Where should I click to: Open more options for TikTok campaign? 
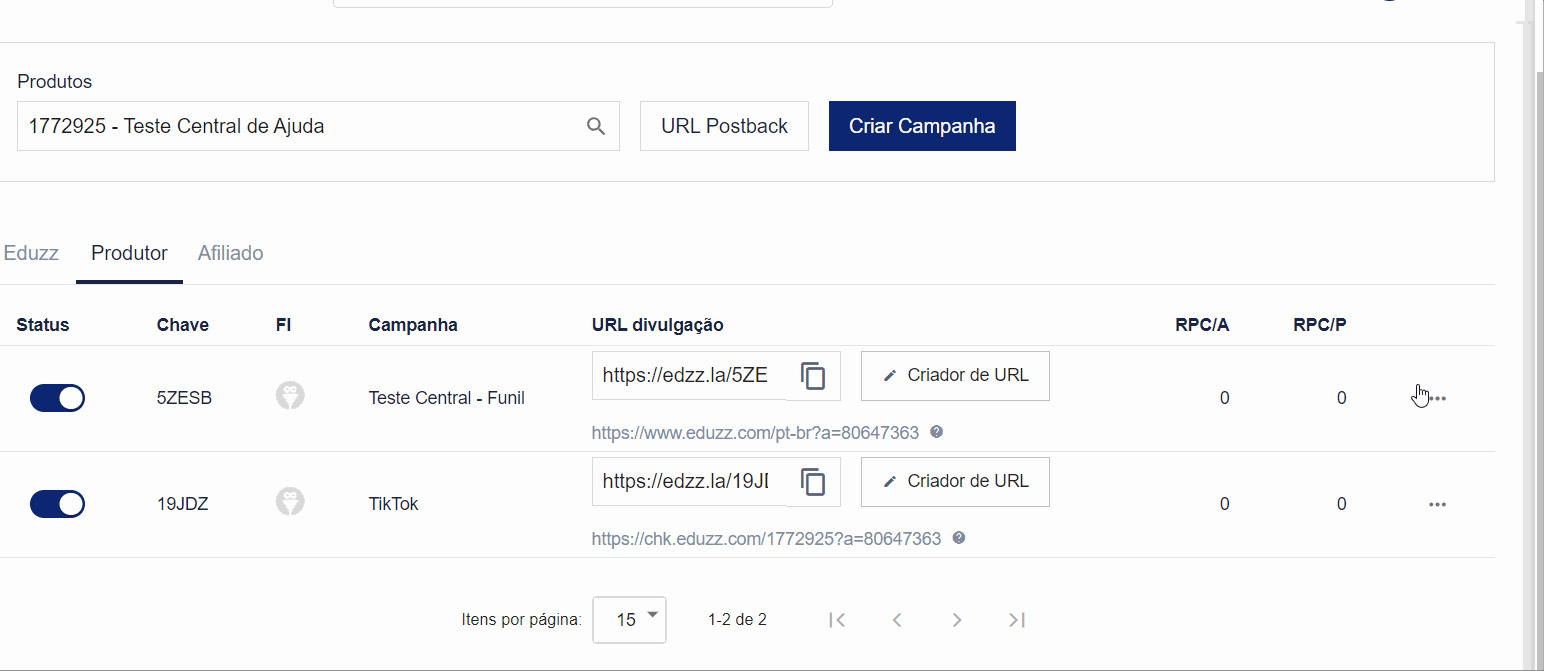[1438, 504]
